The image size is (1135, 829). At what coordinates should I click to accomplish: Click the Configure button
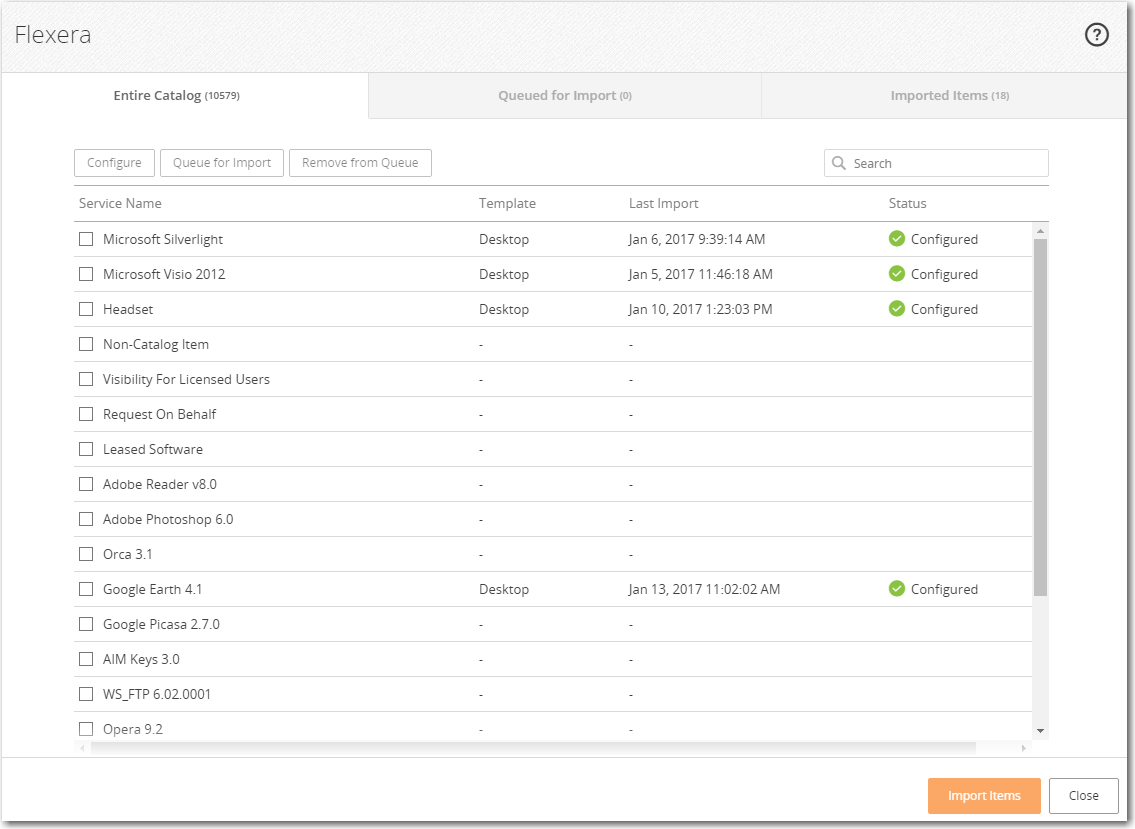coord(114,163)
